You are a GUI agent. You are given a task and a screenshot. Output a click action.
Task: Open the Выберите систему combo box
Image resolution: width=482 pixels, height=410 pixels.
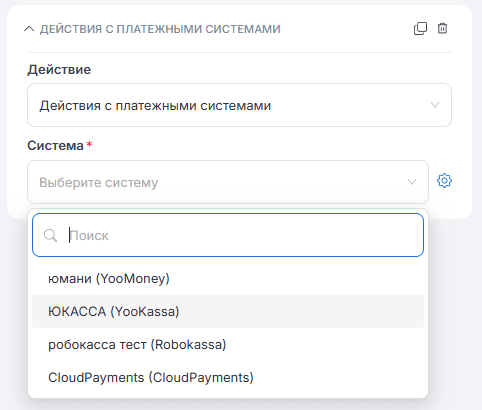(228, 182)
